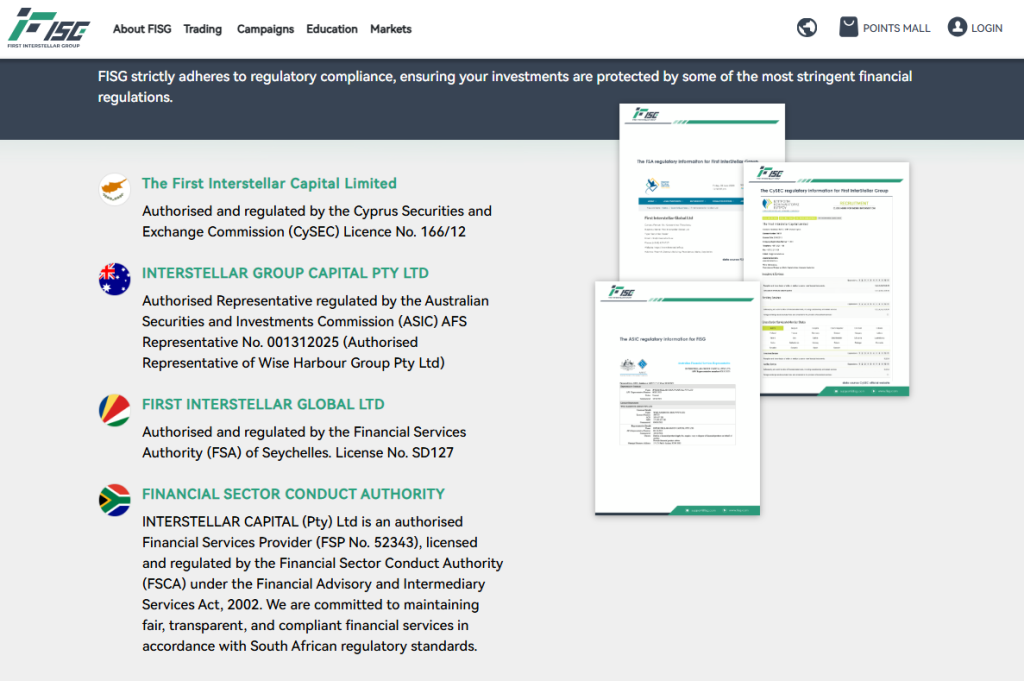The width and height of the screenshot is (1024, 681).
Task: Open the ASIC regulatory document thumbnail
Action: tap(676, 398)
